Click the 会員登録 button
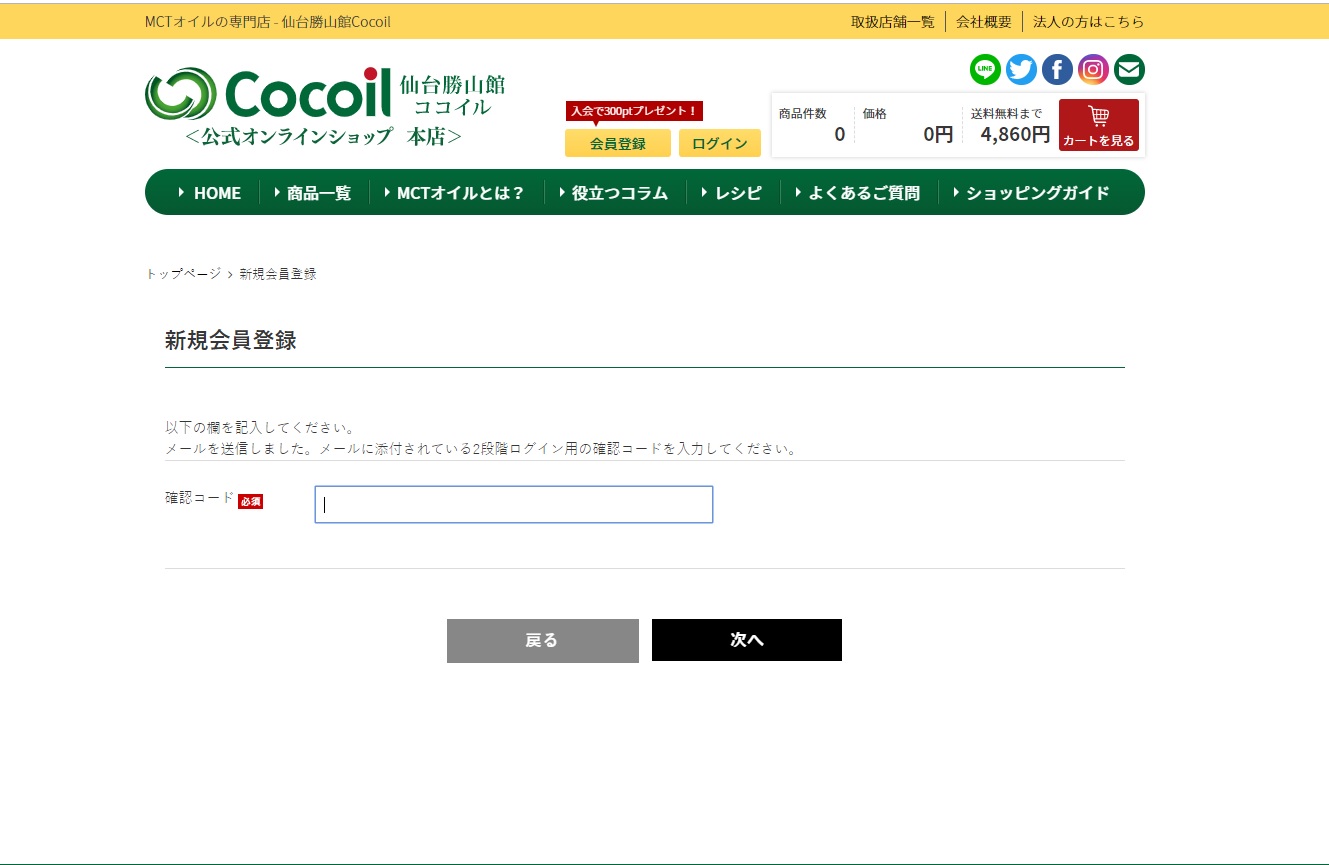Image resolution: width=1329 pixels, height=865 pixels. [x=617, y=143]
